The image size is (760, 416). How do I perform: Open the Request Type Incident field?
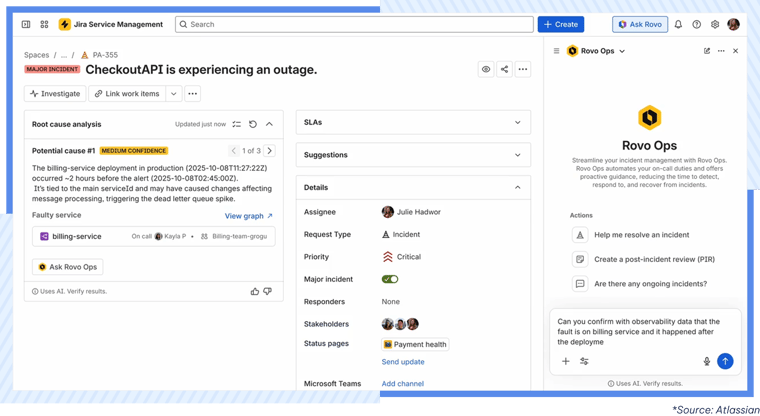click(401, 235)
